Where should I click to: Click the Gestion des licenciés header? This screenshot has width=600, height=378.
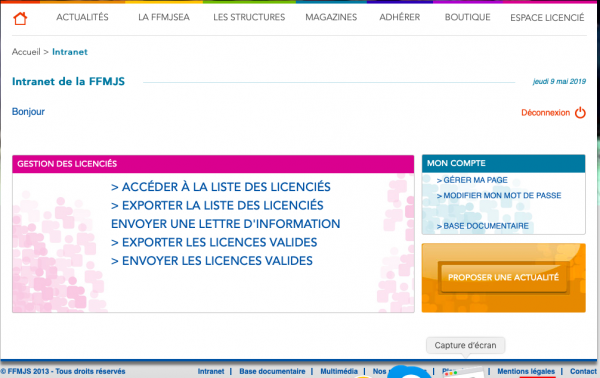click(x=213, y=164)
